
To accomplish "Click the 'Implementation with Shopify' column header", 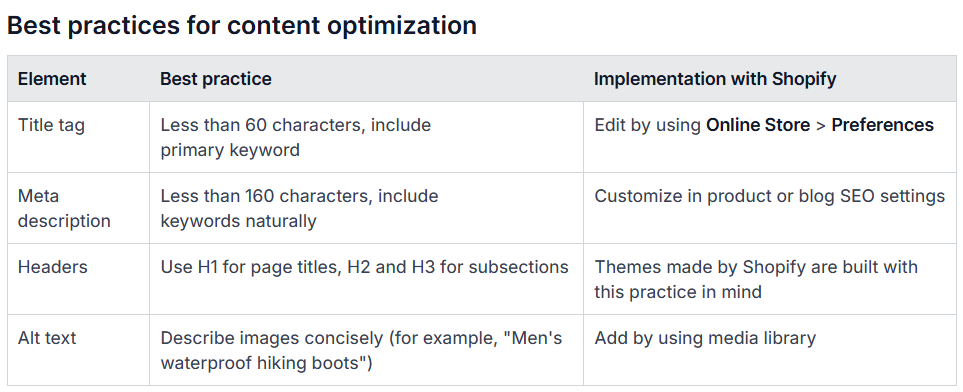I will pos(770,79).
